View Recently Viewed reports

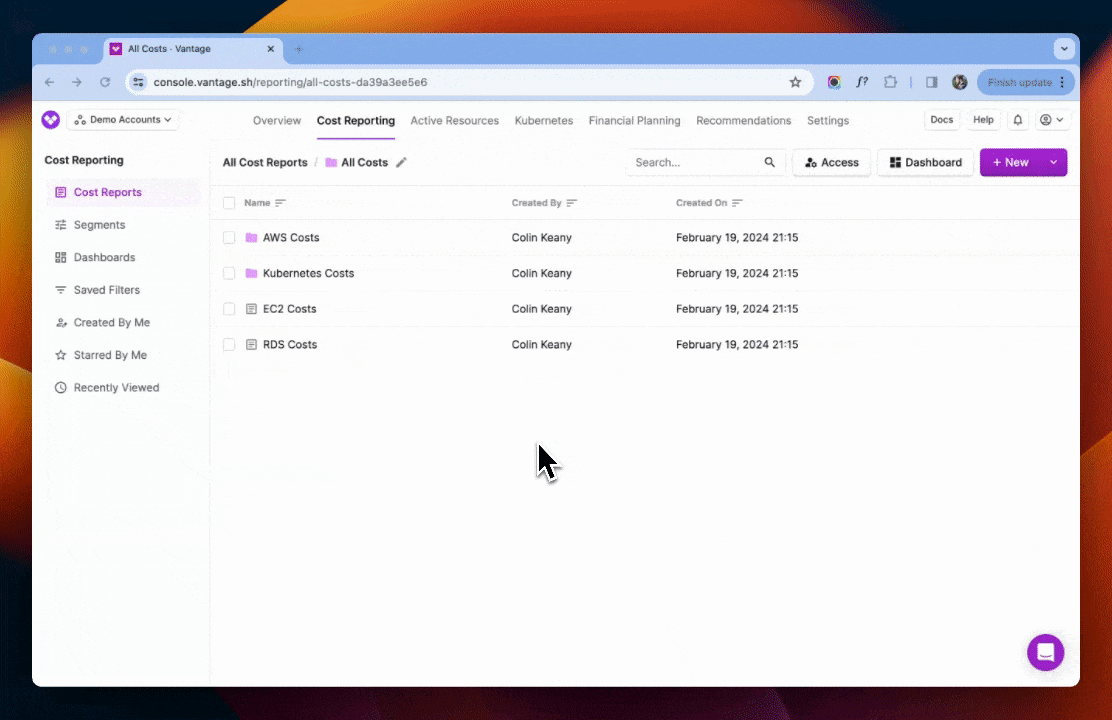point(115,387)
